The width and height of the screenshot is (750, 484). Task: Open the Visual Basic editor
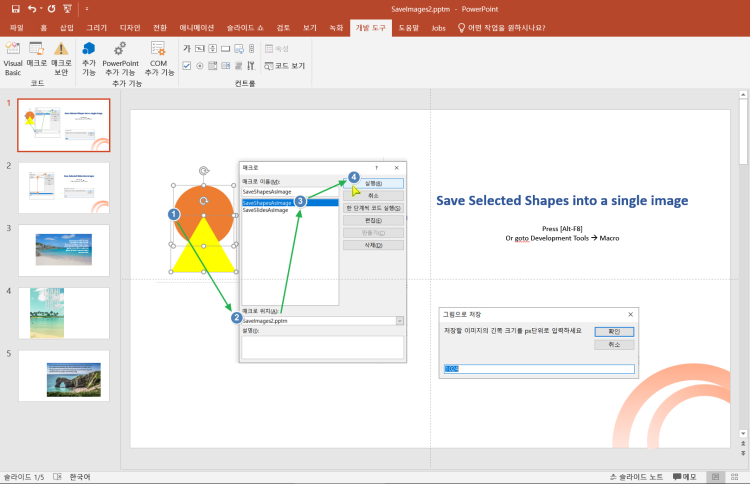[13, 59]
